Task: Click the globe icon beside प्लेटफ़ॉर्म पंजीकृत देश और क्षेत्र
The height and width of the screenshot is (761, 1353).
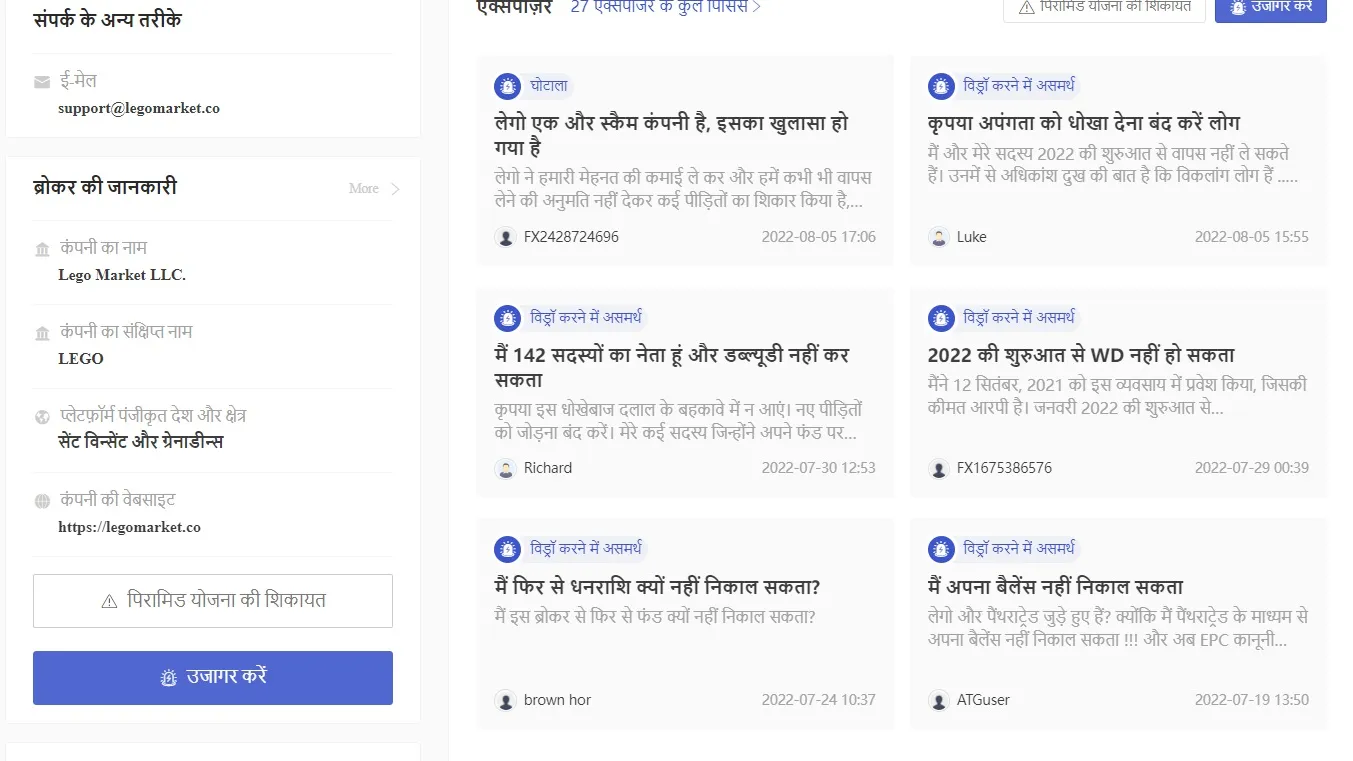Action: click(x=42, y=417)
